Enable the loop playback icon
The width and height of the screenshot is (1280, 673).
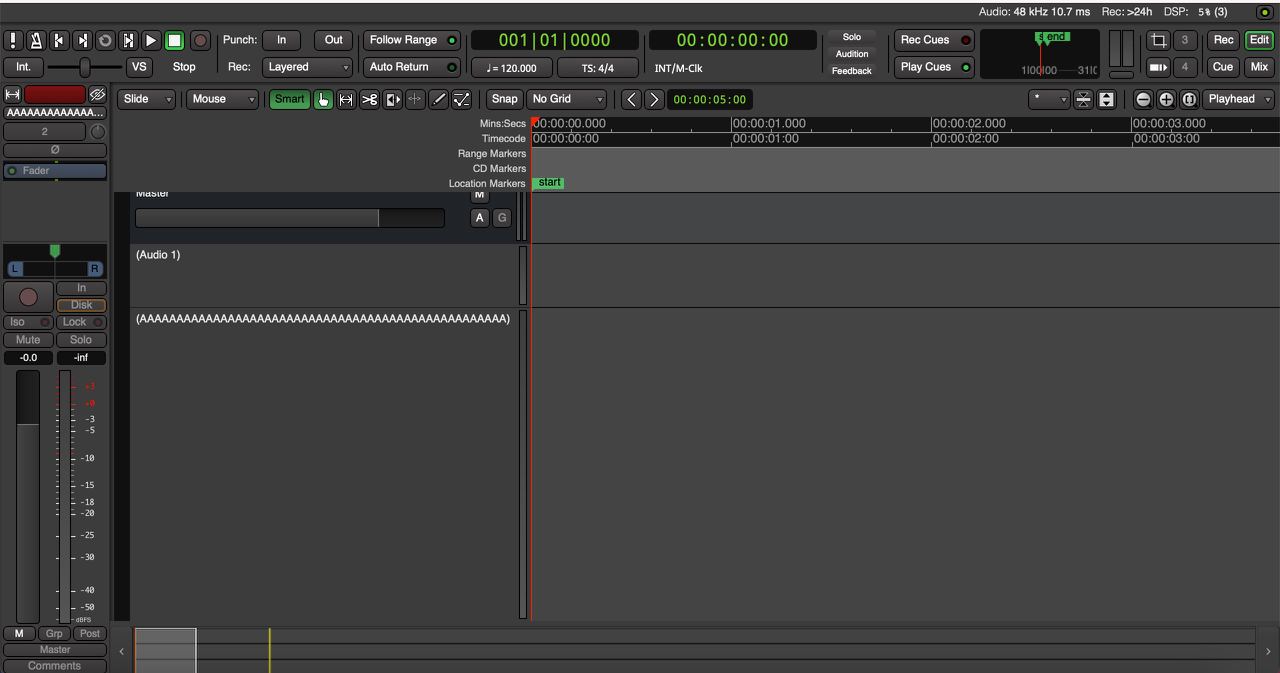pos(105,41)
